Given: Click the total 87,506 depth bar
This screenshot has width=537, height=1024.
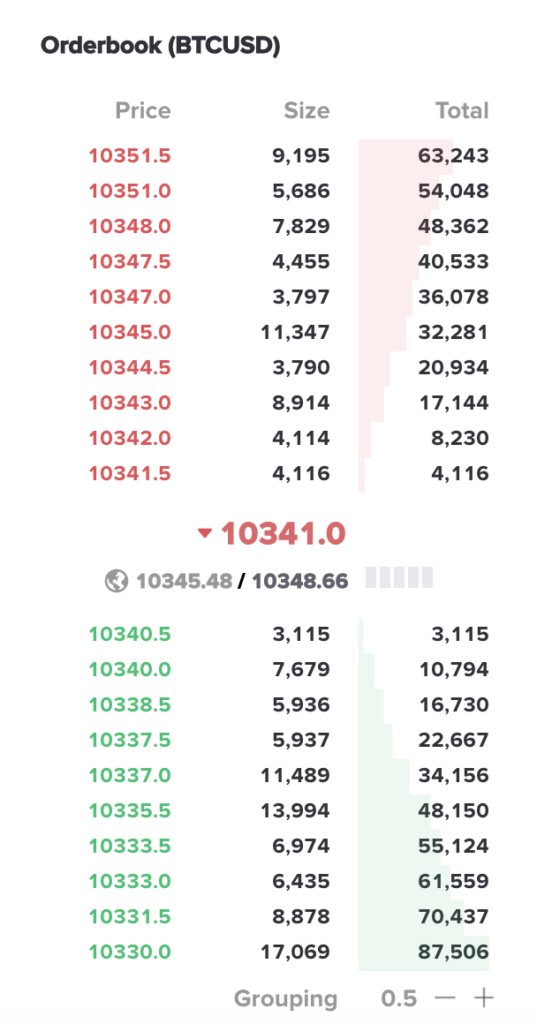Looking at the screenshot, I should [x=423, y=952].
